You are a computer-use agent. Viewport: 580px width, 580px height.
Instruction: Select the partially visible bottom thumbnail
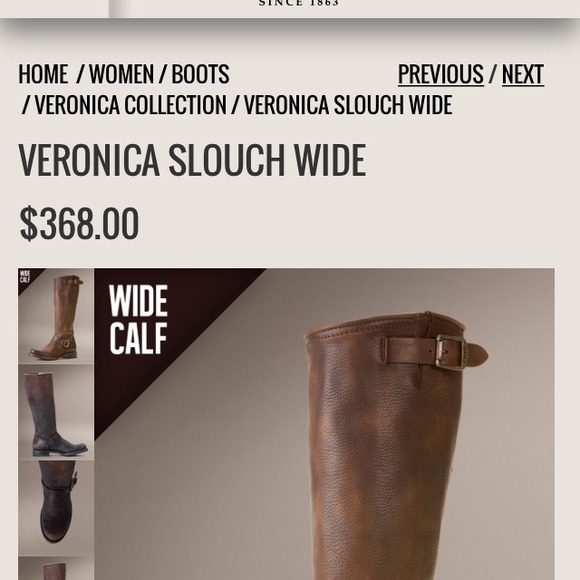(x=56, y=569)
